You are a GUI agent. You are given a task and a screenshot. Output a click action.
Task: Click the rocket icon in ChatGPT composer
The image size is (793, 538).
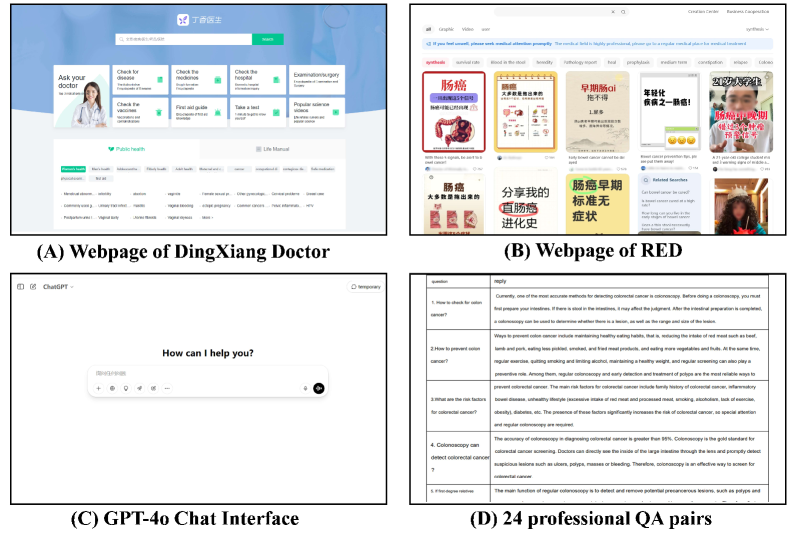[140, 388]
